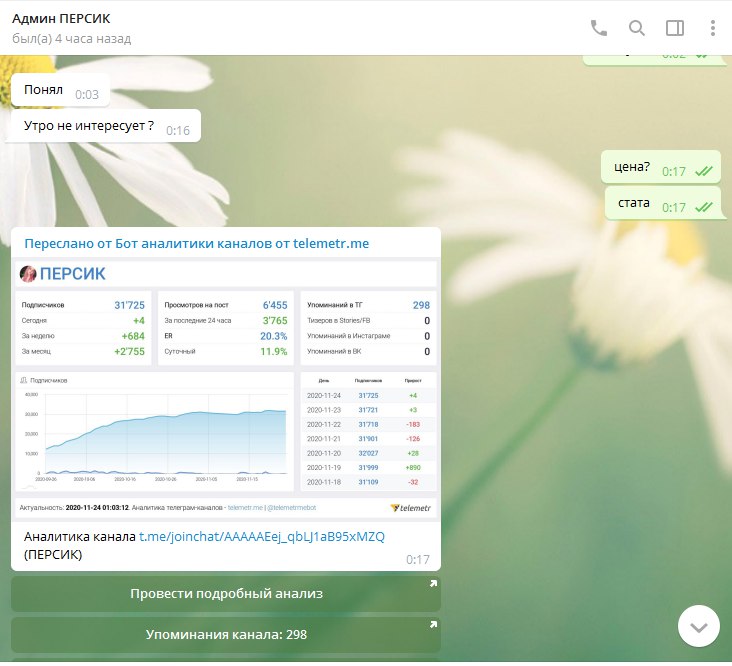Toggle the right sidebar panel
This screenshot has height=666, width=732.
(675, 28)
